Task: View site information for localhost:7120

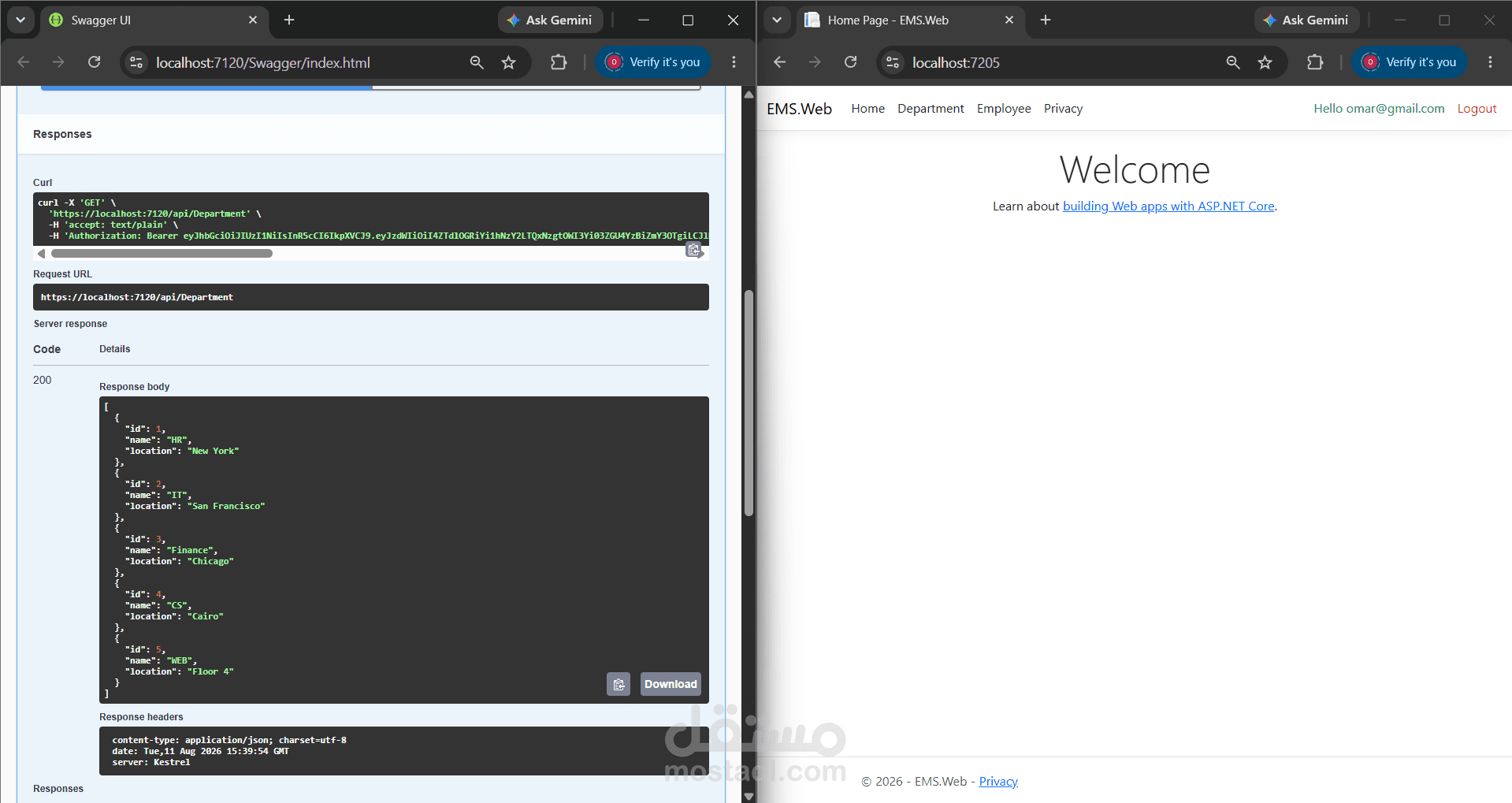Action: click(136, 62)
